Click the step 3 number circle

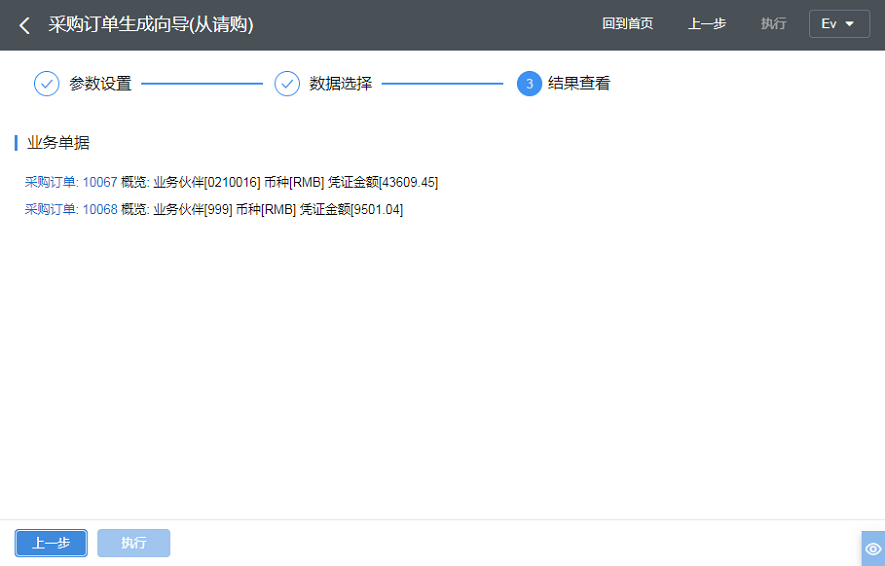(529, 84)
